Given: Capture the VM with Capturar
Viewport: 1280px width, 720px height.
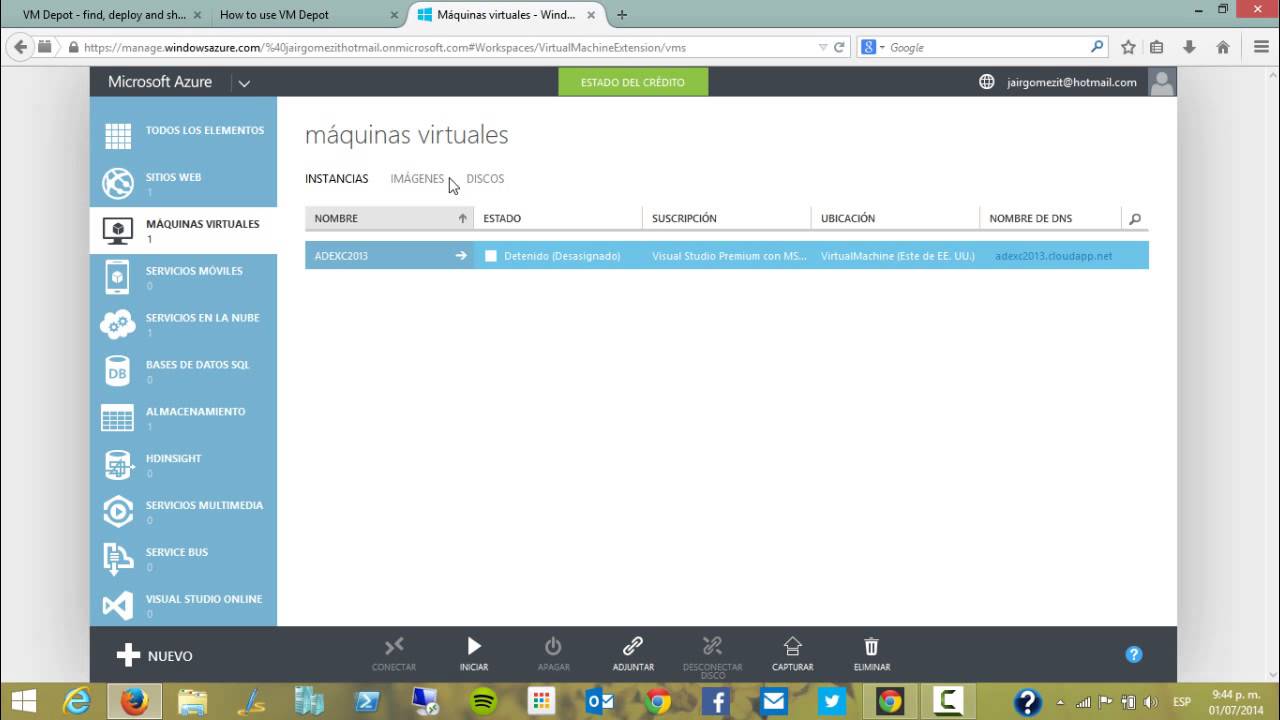Looking at the screenshot, I should pyautogui.click(x=793, y=654).
